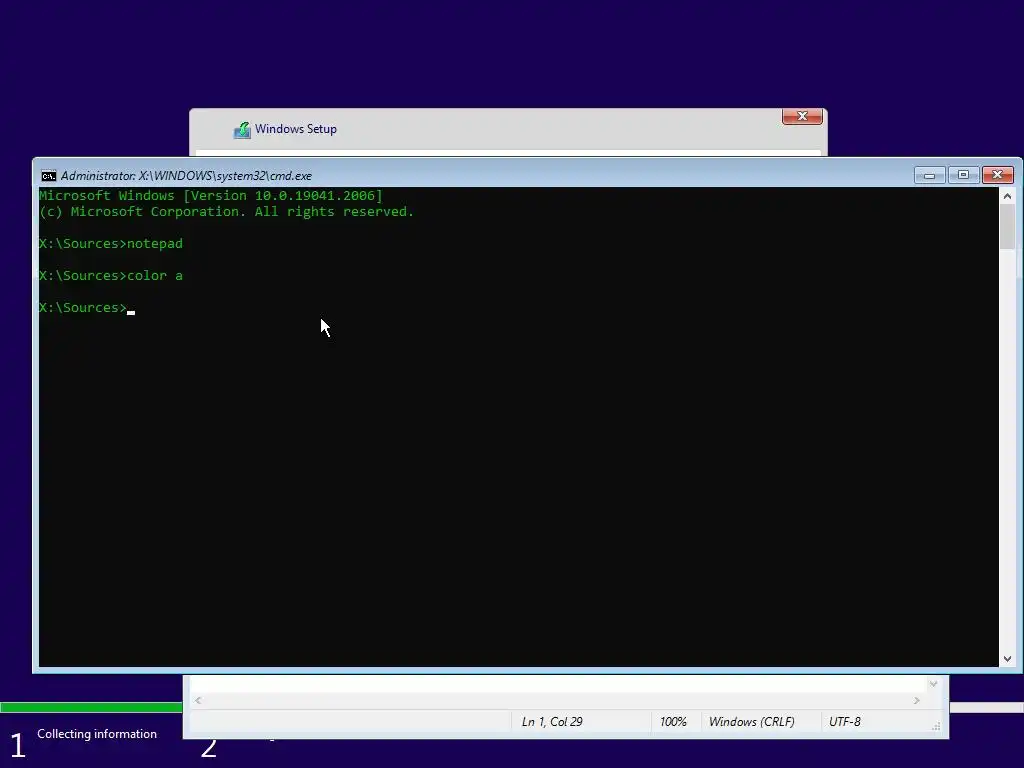This screenshot has height=768, width=1024.
Task: Click the Notepad horizontal scroll left arrow
Action: pyautogui.click(x=198, y=700)
